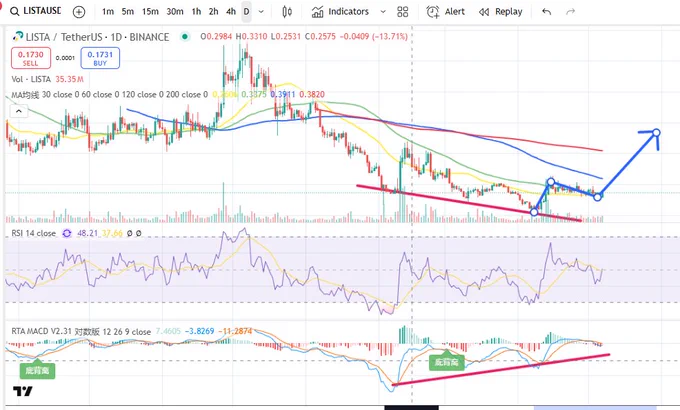Click the MA value 0.3375 in green

254,95
